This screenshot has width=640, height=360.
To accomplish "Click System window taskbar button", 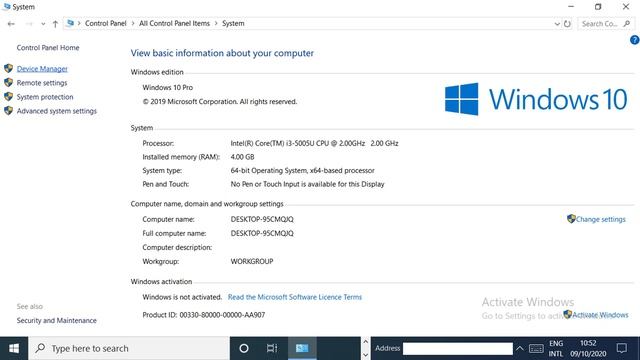I will coord(302,348).
